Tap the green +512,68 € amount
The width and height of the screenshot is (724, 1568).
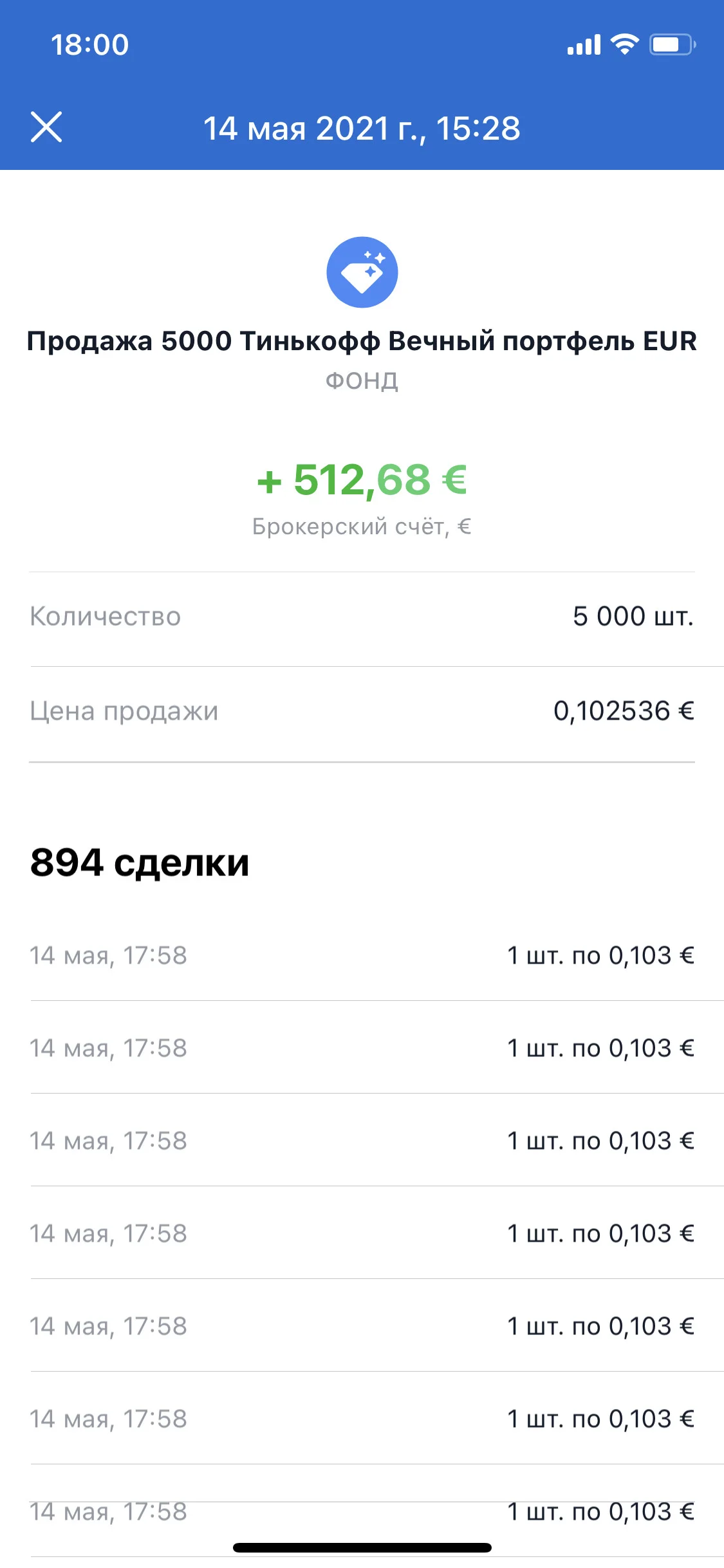pyautogui.click(x=362, y=480)
